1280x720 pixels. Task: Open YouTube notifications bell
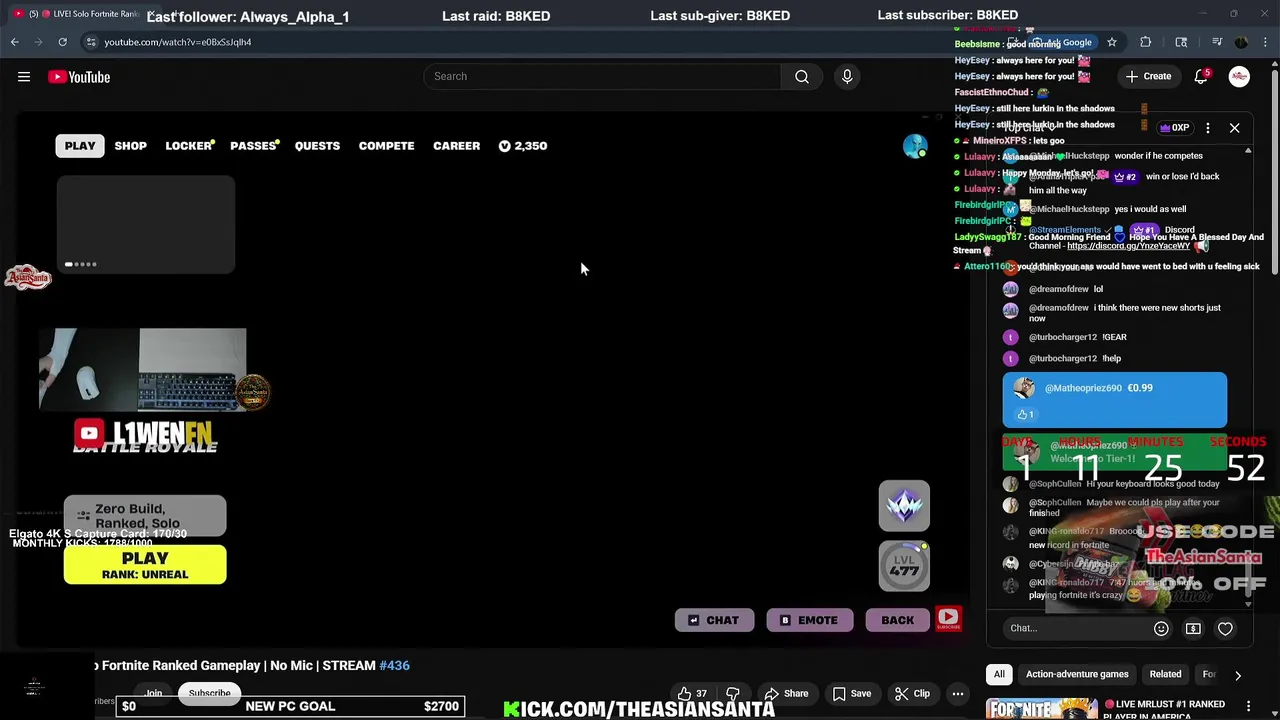pos(1201,76)
